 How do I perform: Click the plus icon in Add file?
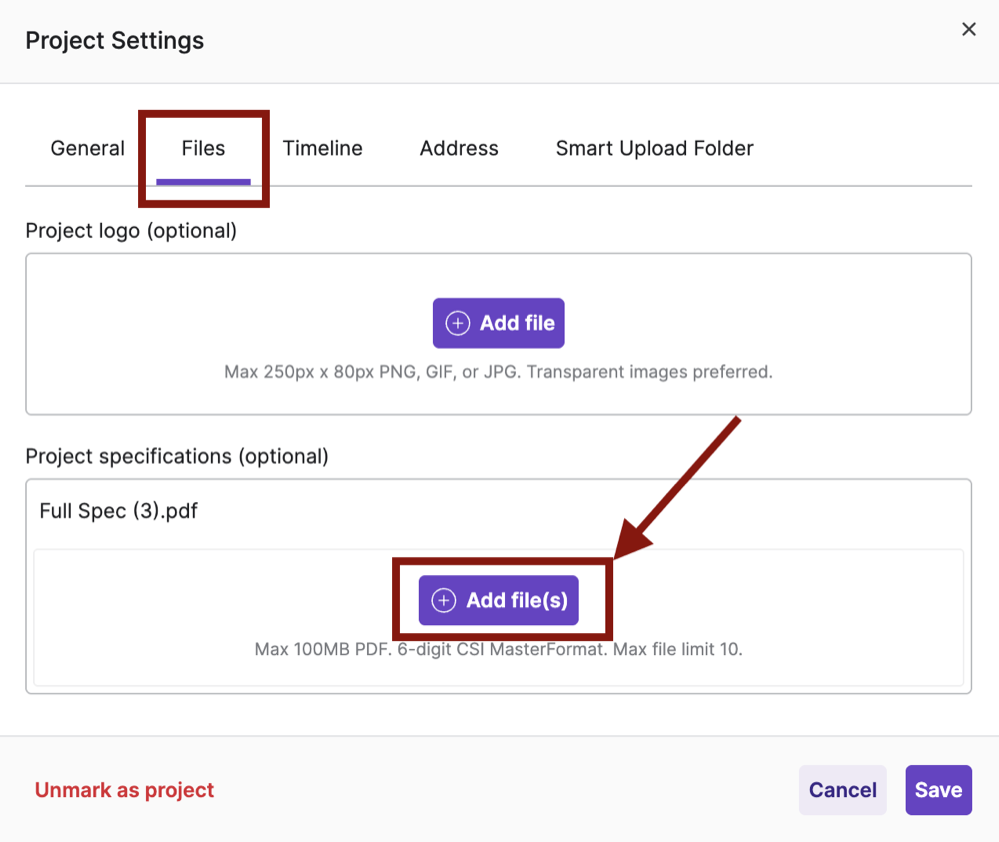click(457, 323)
